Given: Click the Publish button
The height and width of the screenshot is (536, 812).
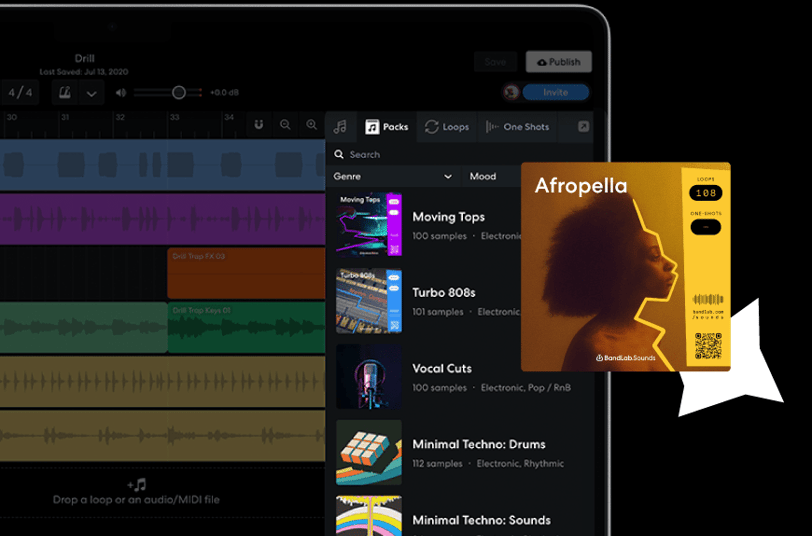Looking at the screenshot, I should pos(559,62).
